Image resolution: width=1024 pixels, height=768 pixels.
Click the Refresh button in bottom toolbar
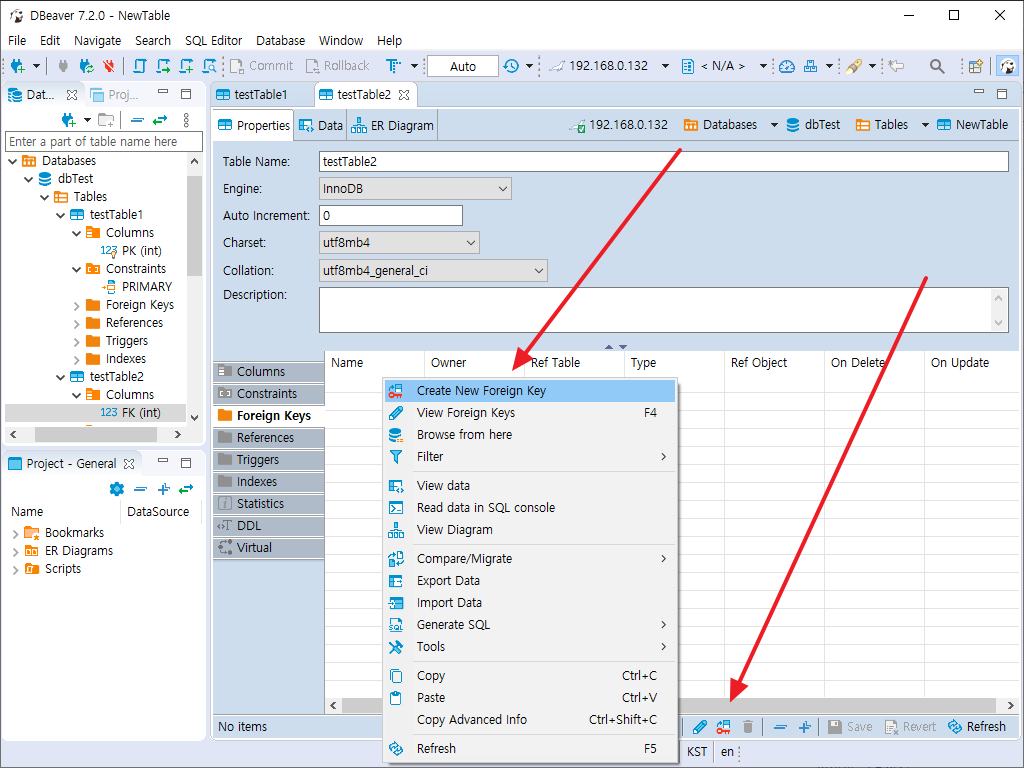(977, 727)
